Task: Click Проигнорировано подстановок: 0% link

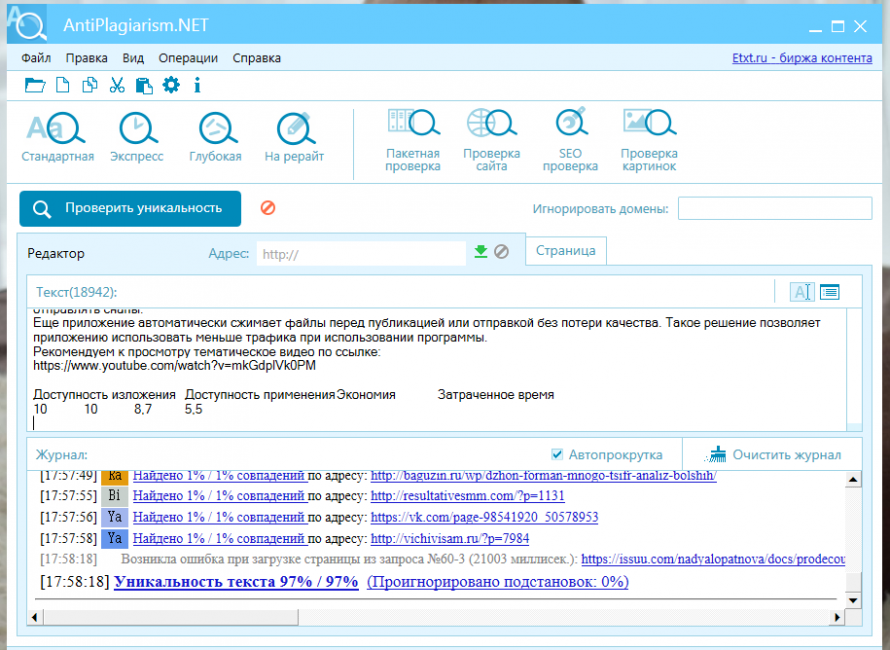Action: tap(498, 582)
